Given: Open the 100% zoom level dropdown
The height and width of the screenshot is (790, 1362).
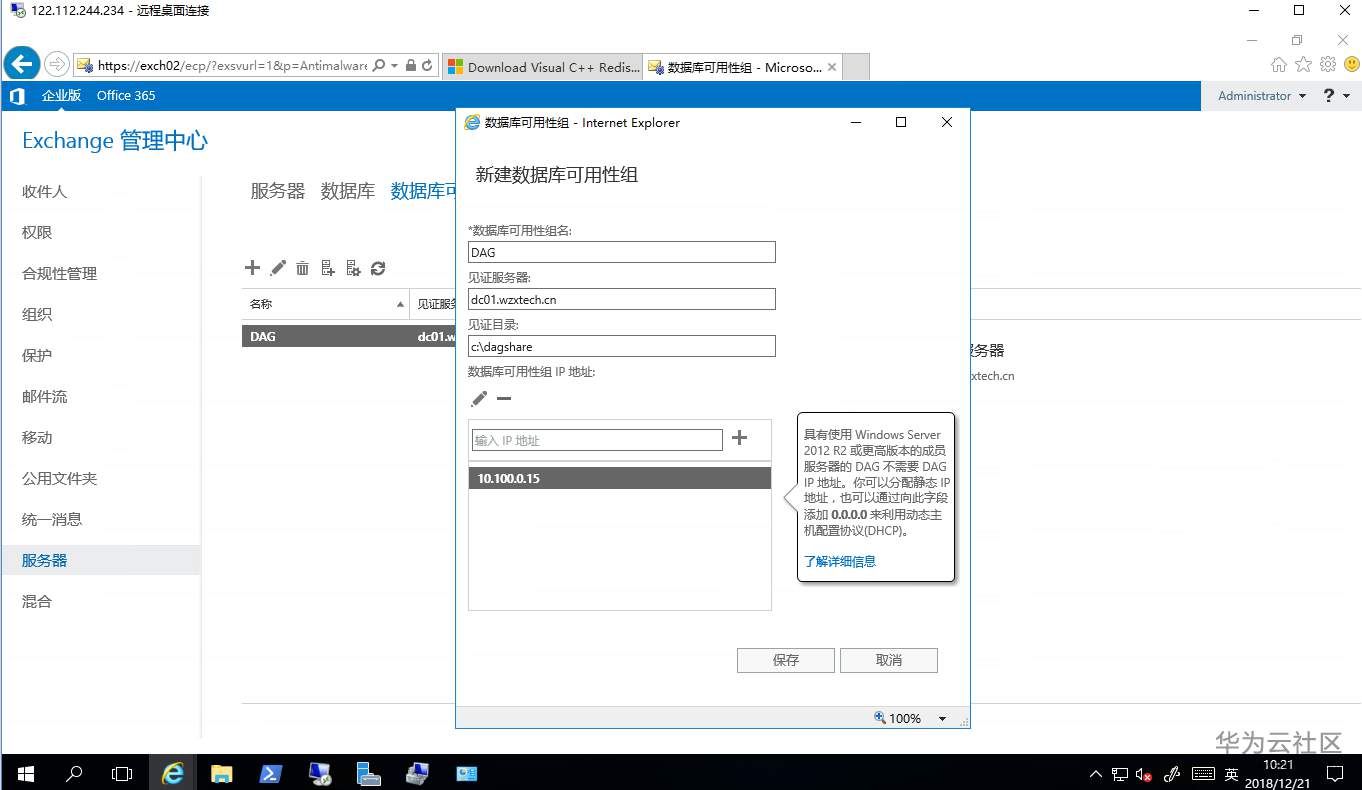Looking at the screenshot, I should tap(941, 718).
